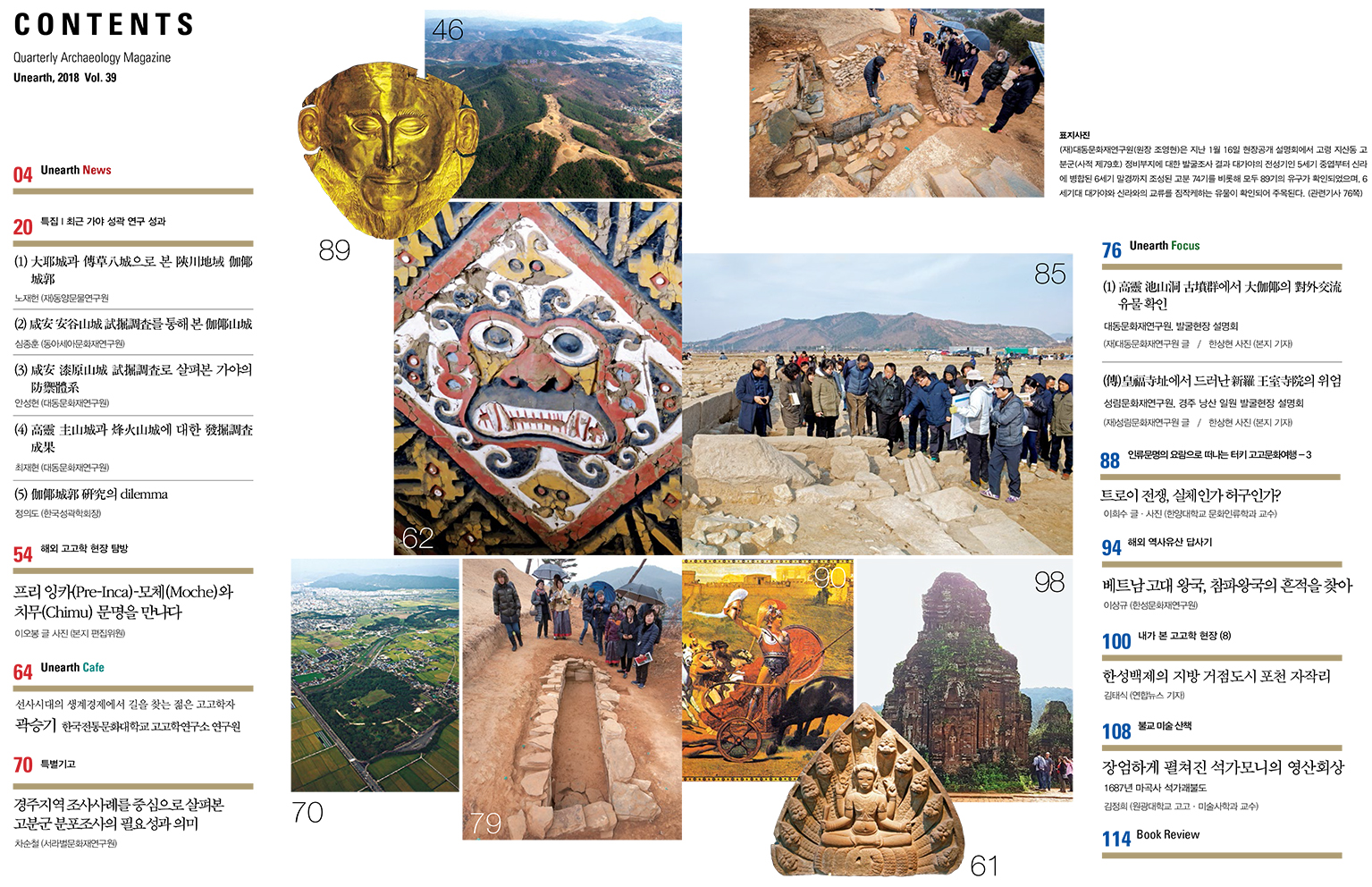Open the aerial farmland photo numbered 70
The height and width of the screenshot is (887, 1372).
375,675
